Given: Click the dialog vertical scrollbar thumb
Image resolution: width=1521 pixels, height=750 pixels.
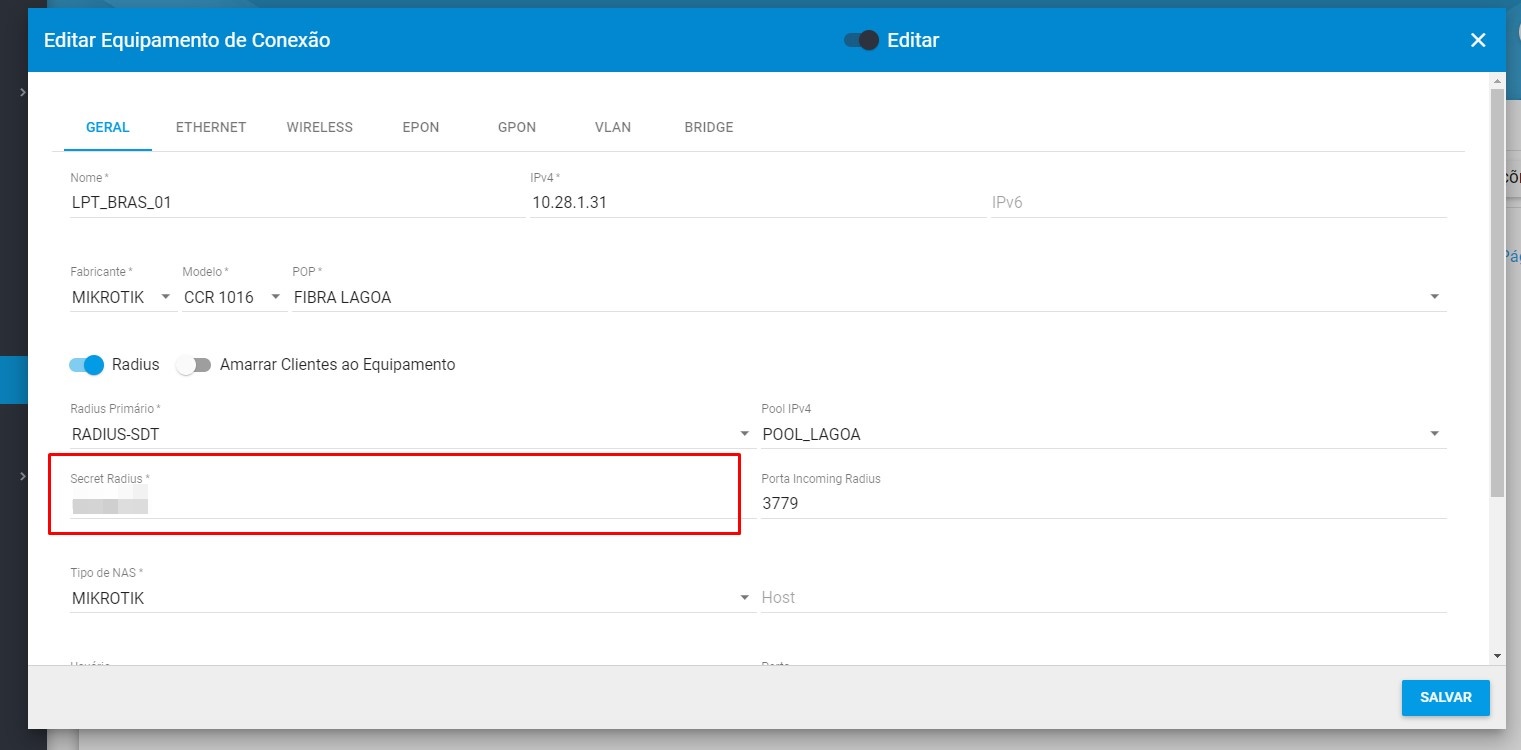Looking at the screenshot, I should tap(1497, 292).
